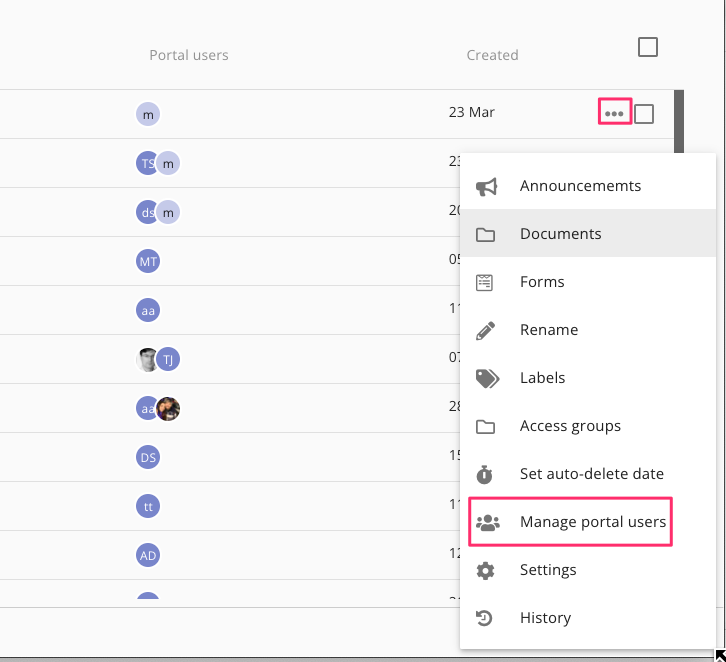
Task: Click the DS portal user avatar
Action: click(148, 457)
